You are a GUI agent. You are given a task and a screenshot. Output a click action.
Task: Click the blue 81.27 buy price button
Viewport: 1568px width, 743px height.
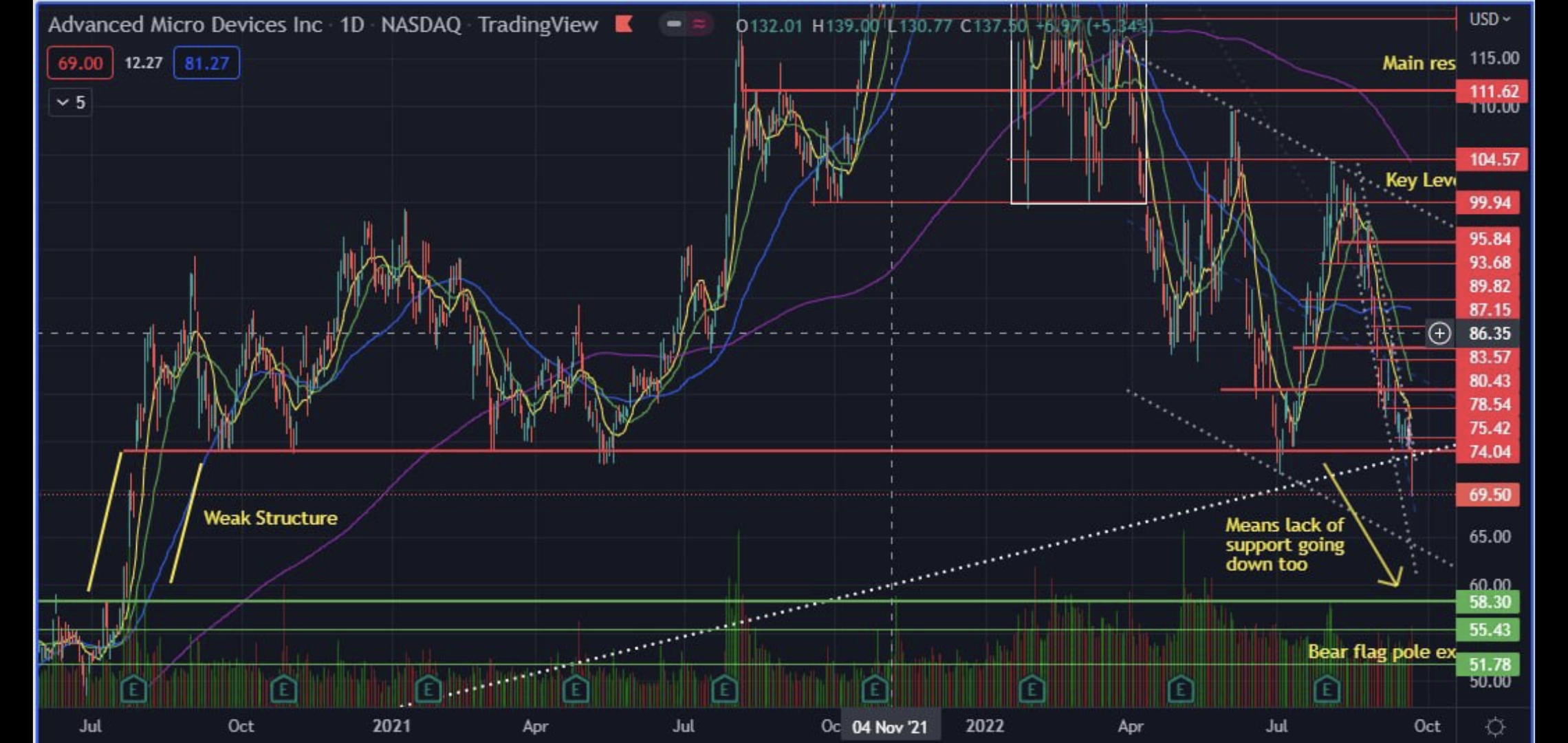(206, 63)
